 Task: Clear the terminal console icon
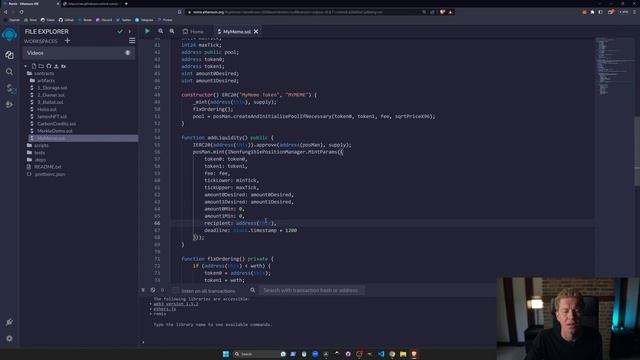(153, 290)
